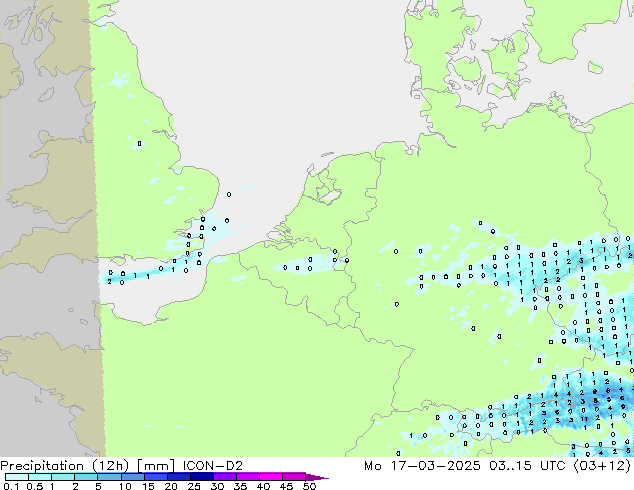
Task: Select the 40–45 mm magenta legend box
Action: tap(271, 477)
